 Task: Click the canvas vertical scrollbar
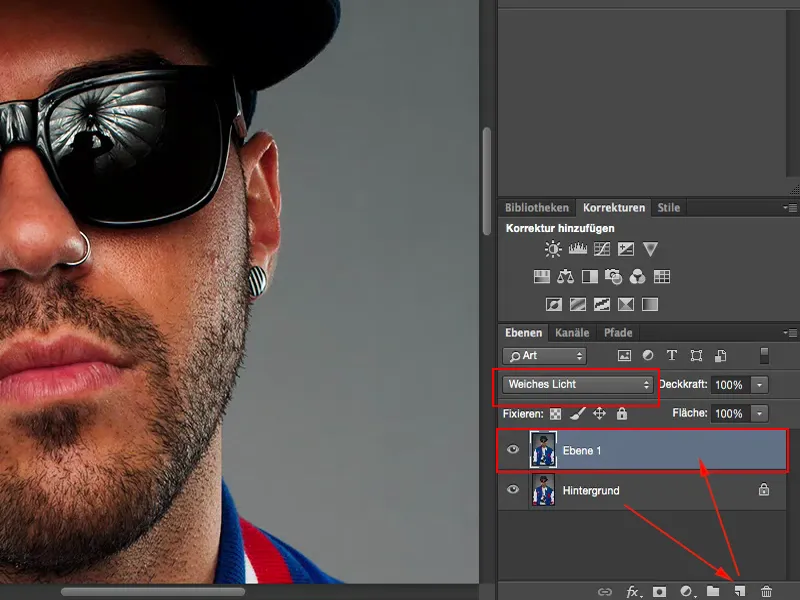(x=487, y=182)
